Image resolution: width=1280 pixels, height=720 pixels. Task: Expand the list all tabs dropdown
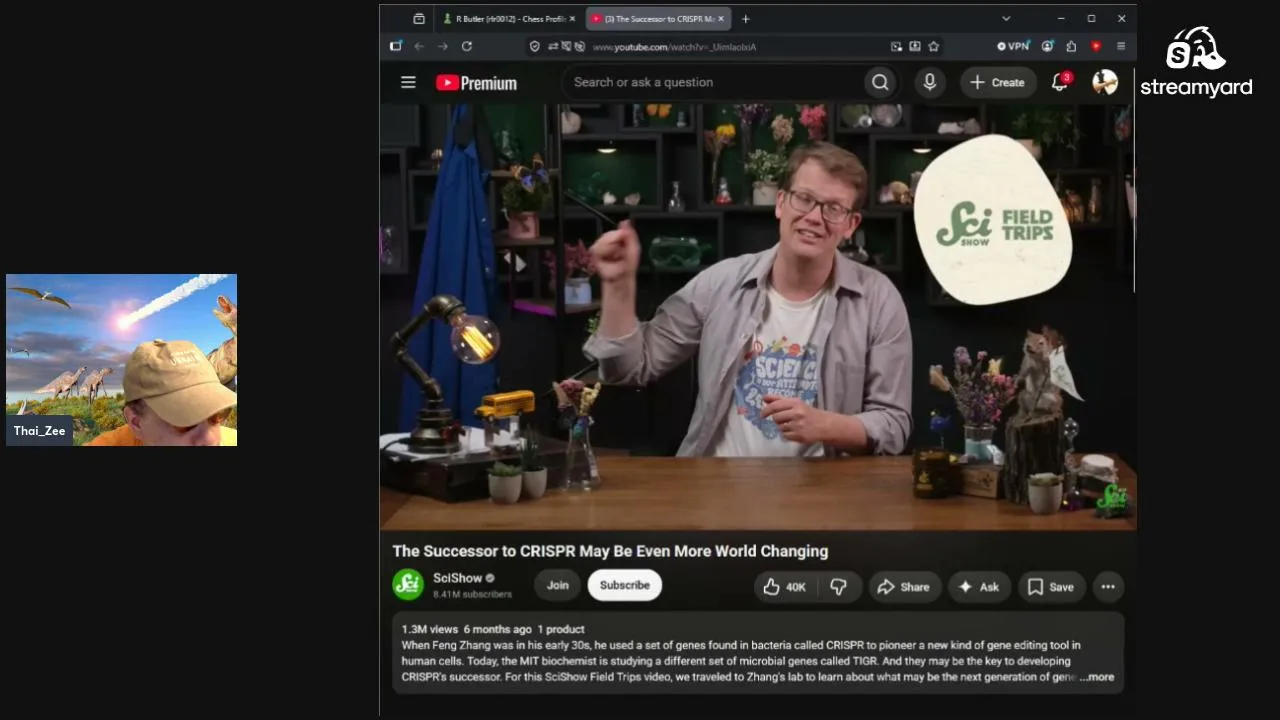tap(1006, 18)
